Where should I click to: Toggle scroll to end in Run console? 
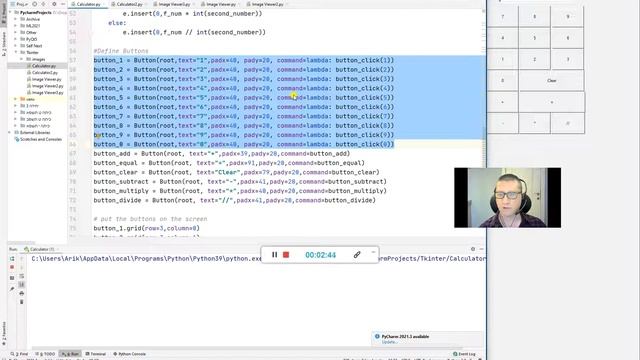click(22, 284)
